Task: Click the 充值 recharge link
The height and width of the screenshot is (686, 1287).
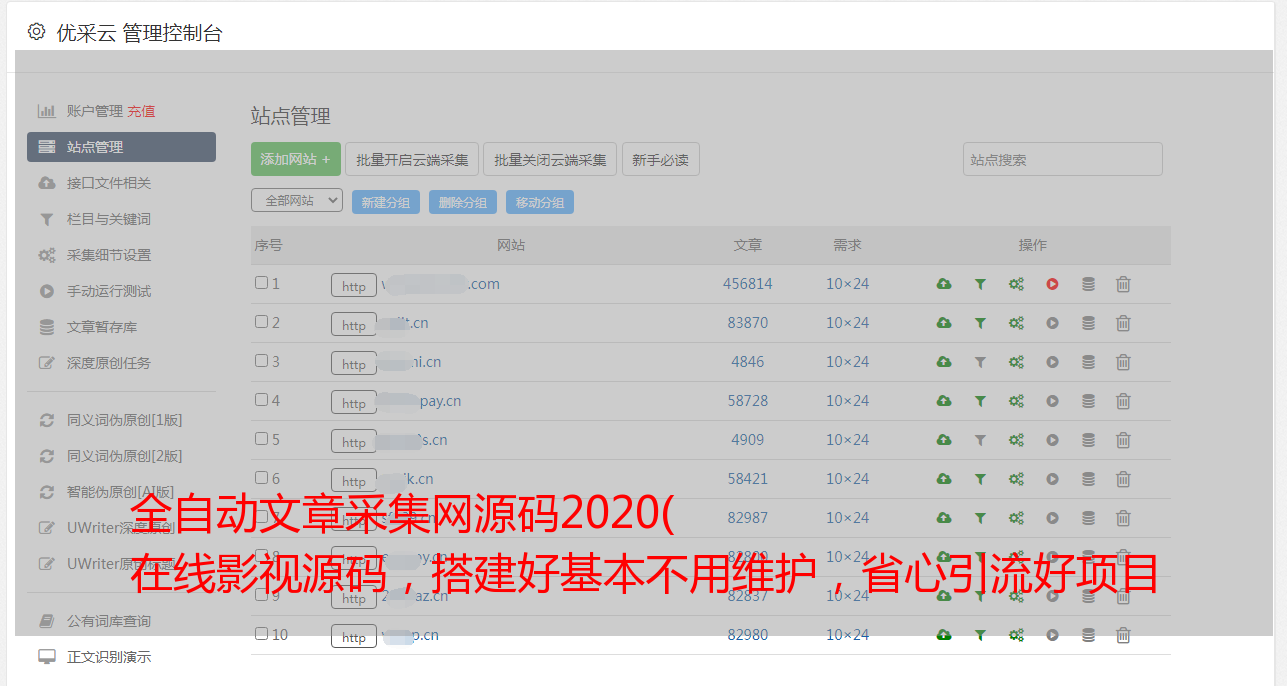Action: [x=141, y=111]
